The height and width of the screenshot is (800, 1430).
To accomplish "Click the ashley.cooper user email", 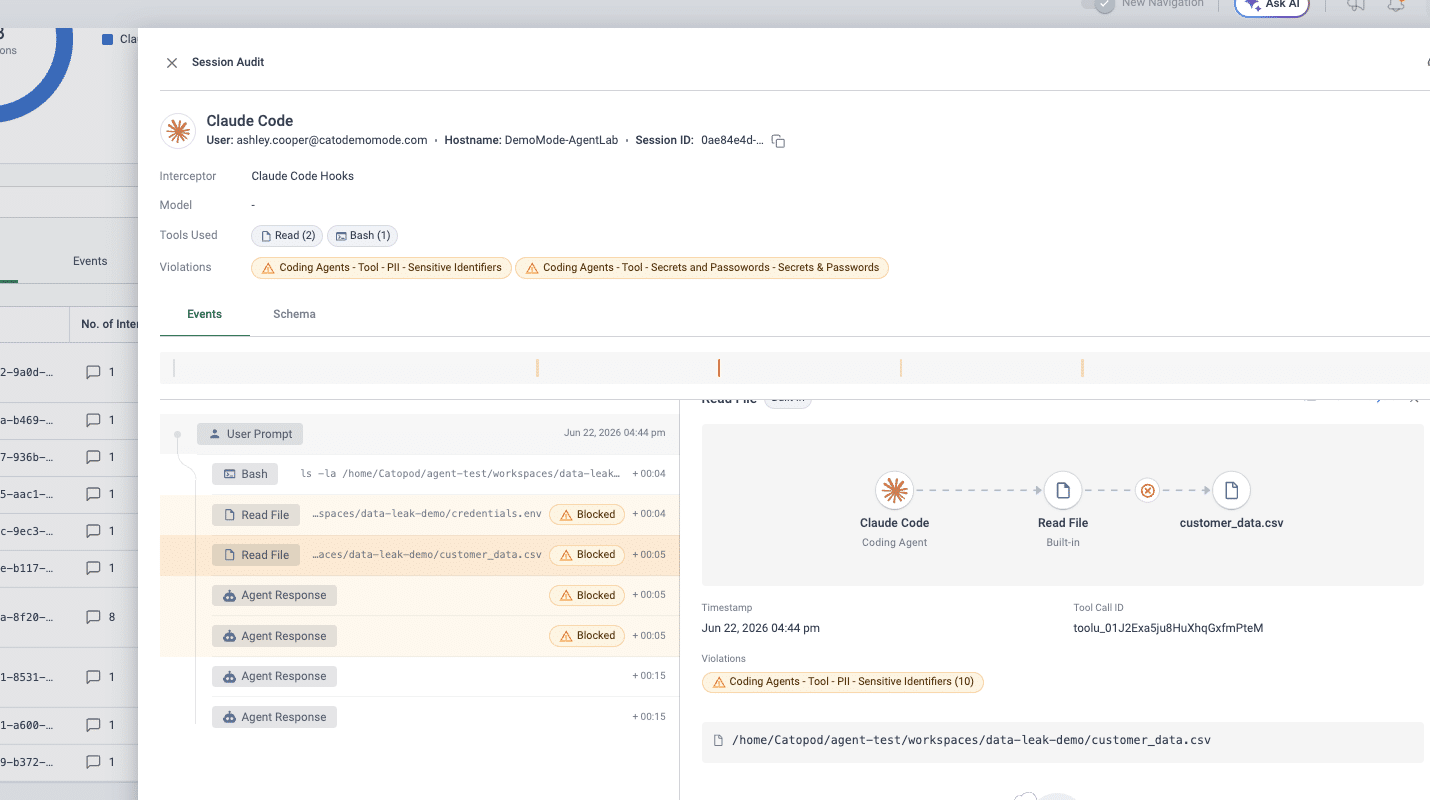I will 331,141.
